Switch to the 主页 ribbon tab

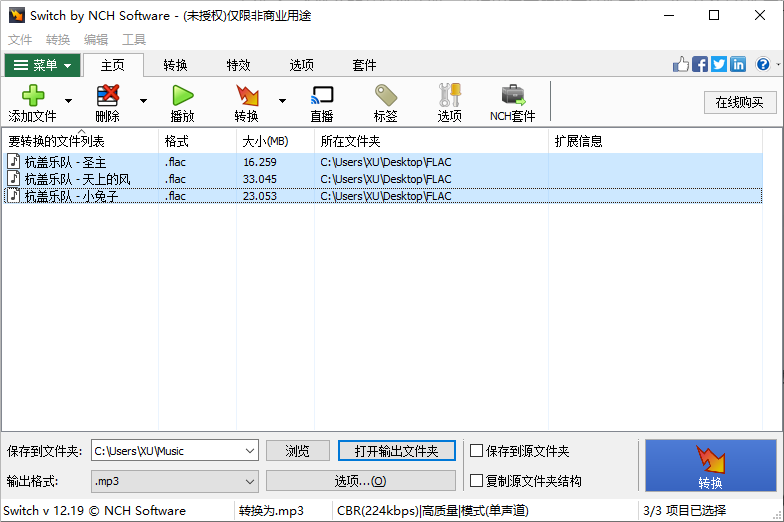click(x=113, y=65)
